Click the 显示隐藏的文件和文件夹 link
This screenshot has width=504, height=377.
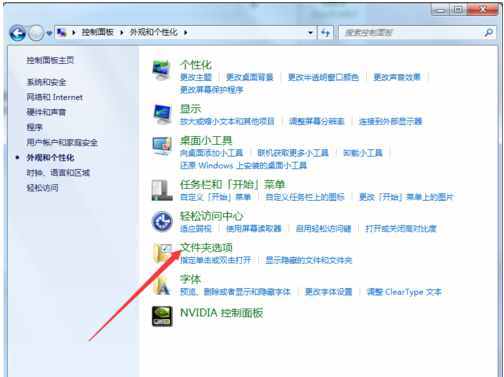click(x=309, y=260)
